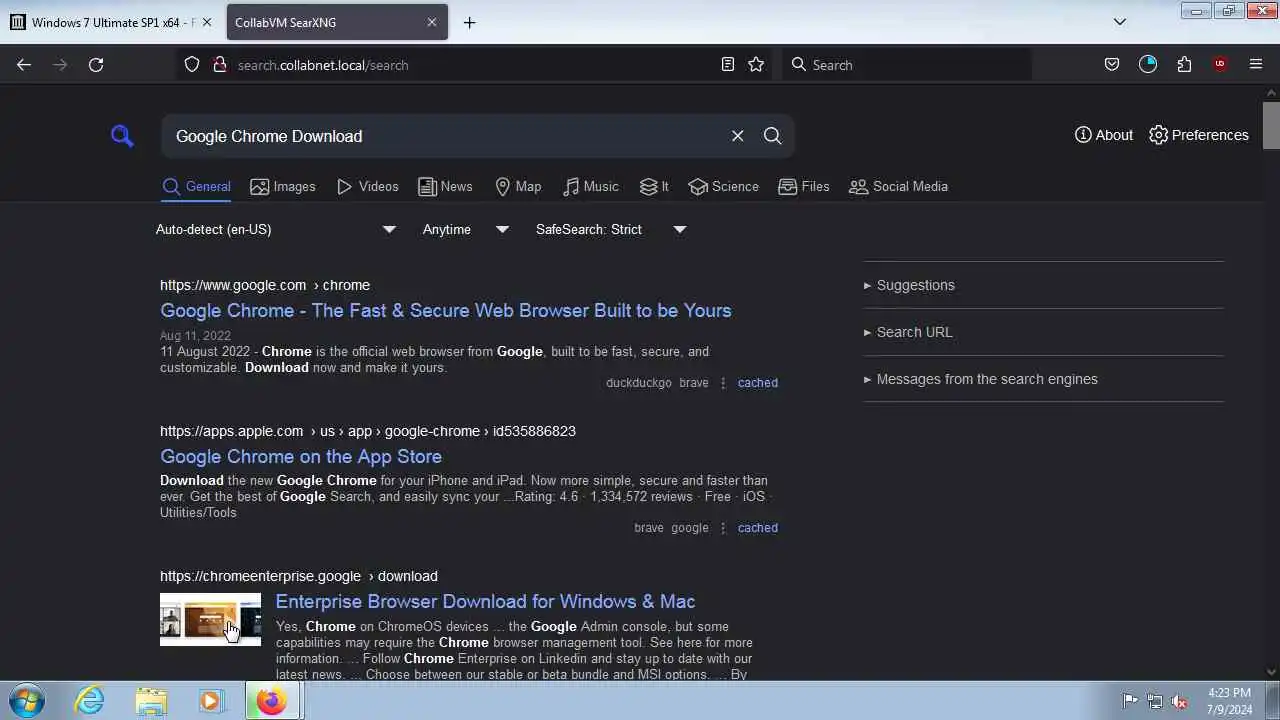The height and width of the screenshot is (720, 1280).
Task: Open the uBlock Origin extension icon
Action: (x=1220, y=64)
